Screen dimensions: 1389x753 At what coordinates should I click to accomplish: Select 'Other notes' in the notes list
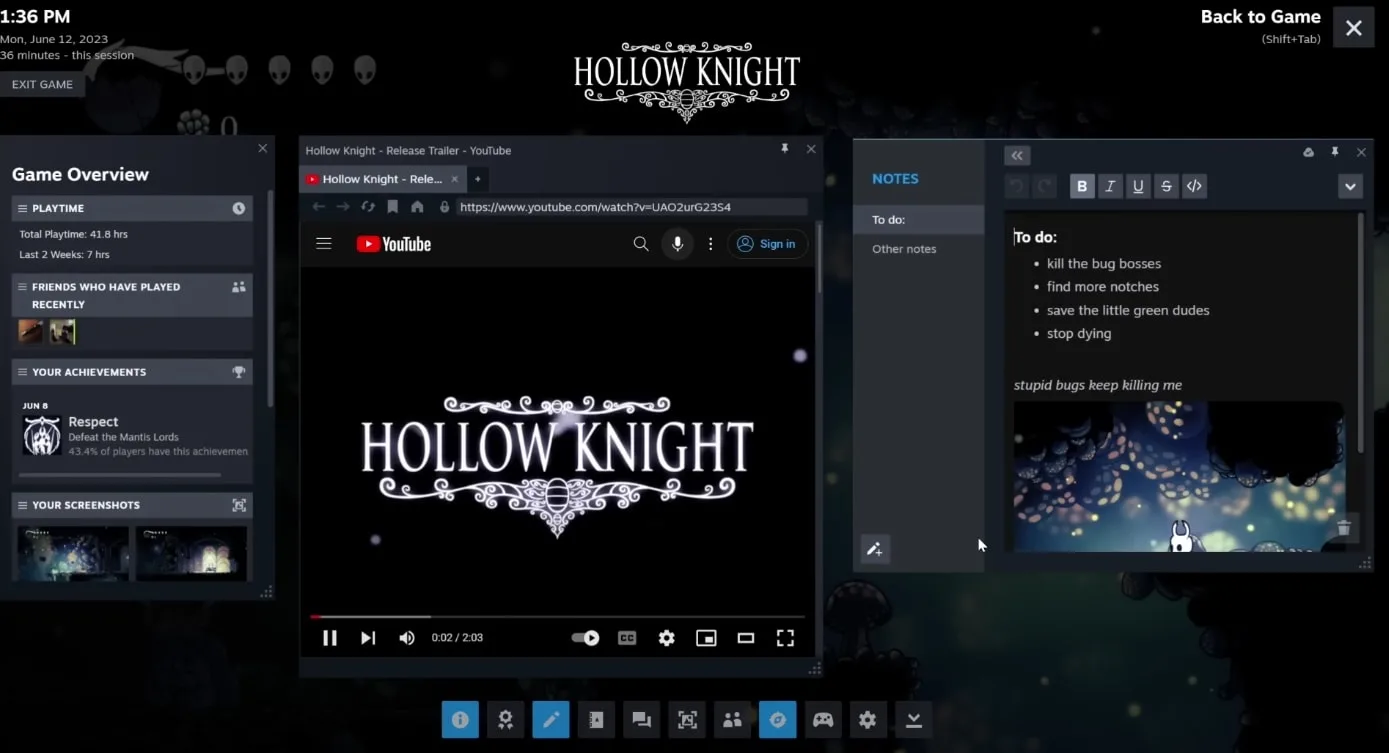pyautogui.click(x=919, y=249)
